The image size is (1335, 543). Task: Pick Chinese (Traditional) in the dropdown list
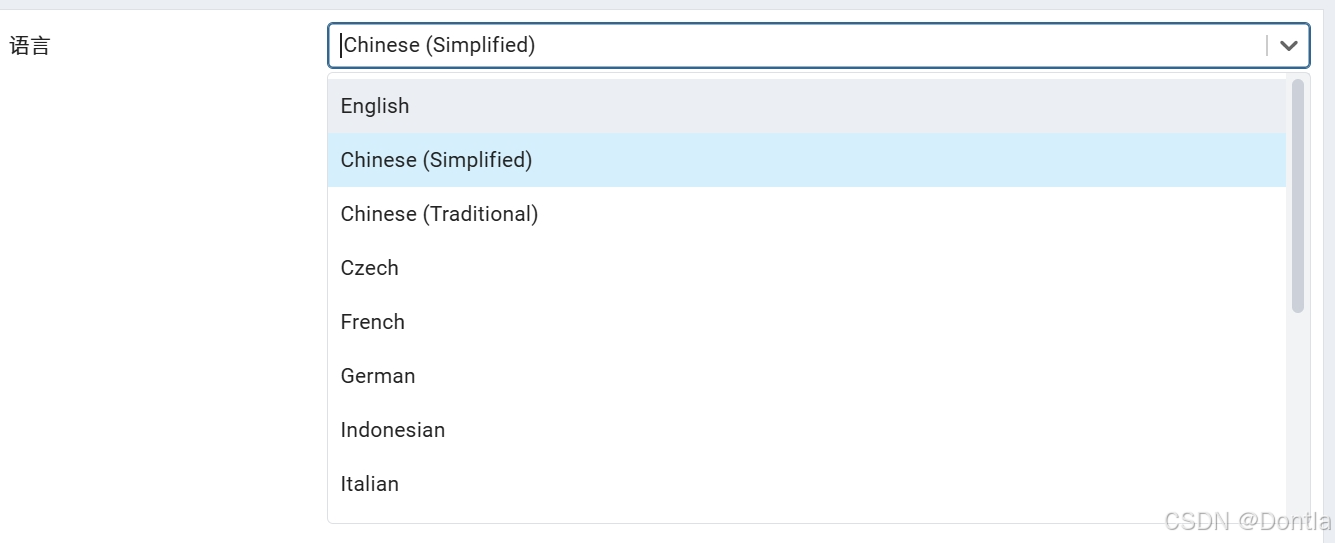click(439, 214)
